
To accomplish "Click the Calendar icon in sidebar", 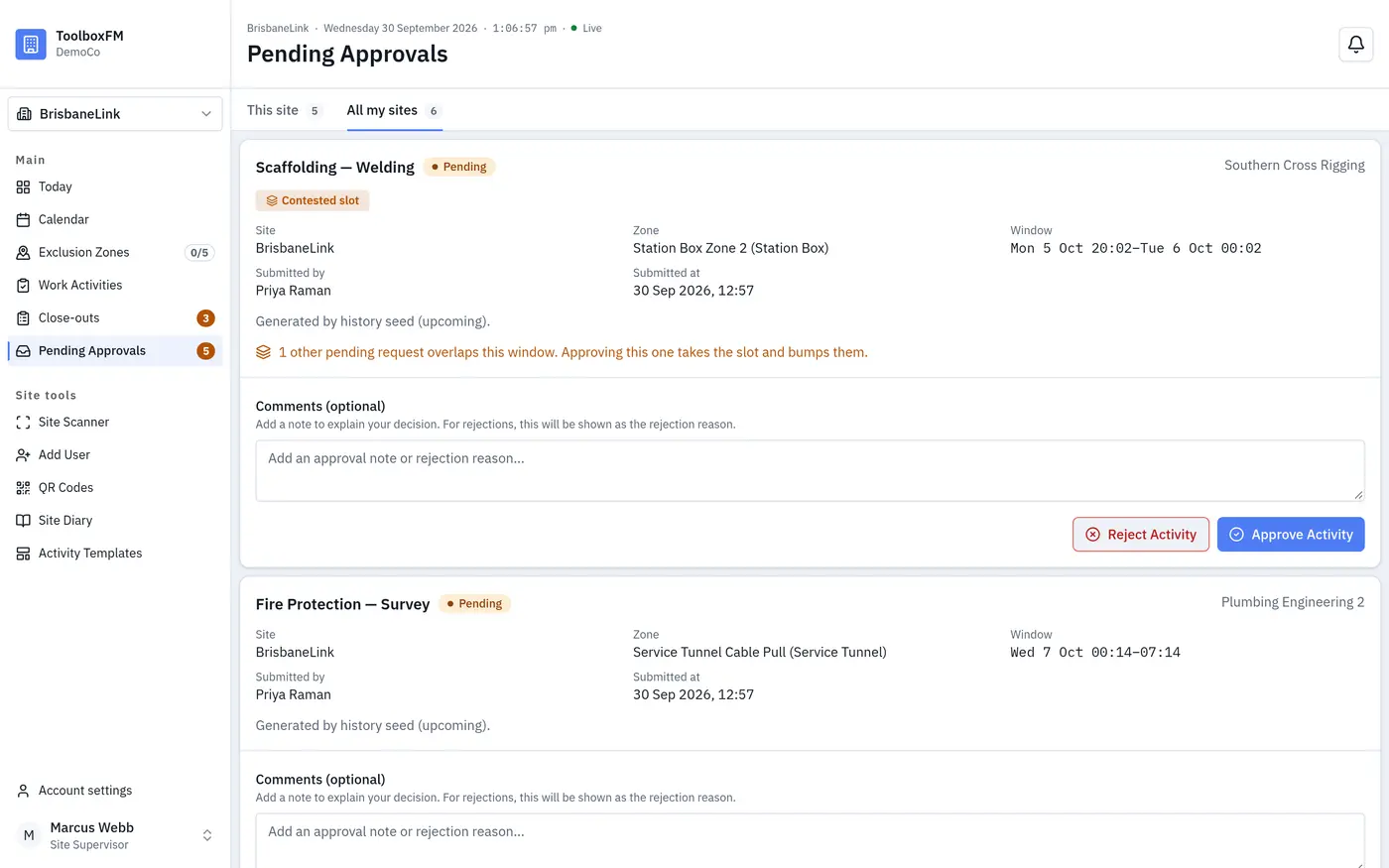I will [23, 219].
